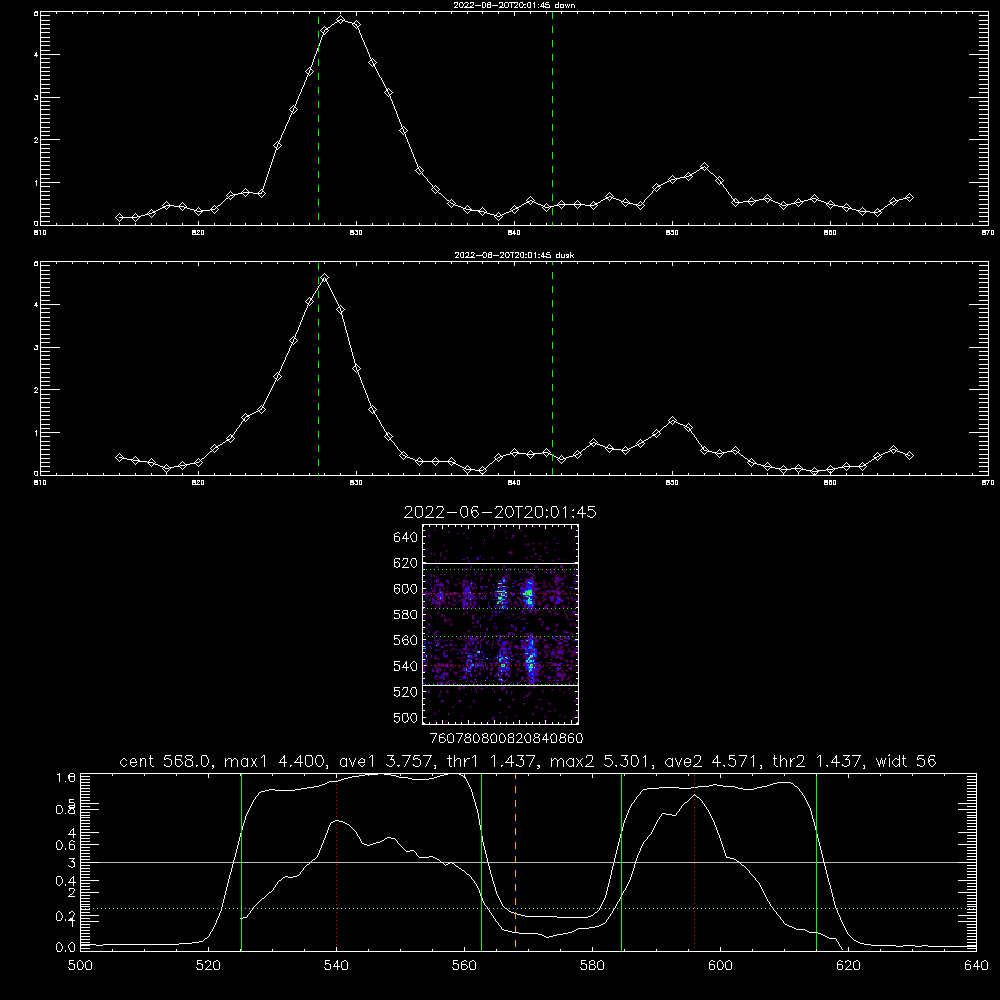Click the heatmap y-axis label '620'
Screen dimensions: 1000x1000
click(405, 563)
